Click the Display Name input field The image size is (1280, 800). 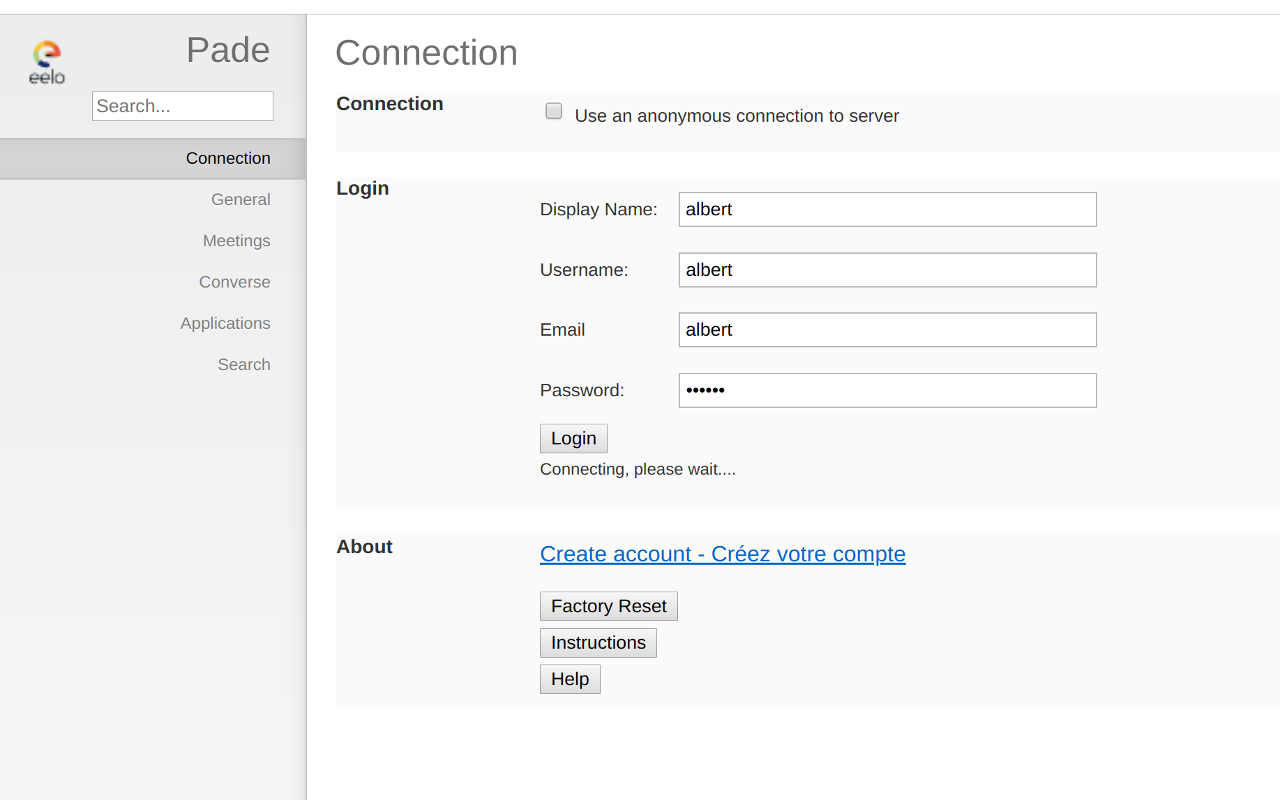(x=887, y=209)
